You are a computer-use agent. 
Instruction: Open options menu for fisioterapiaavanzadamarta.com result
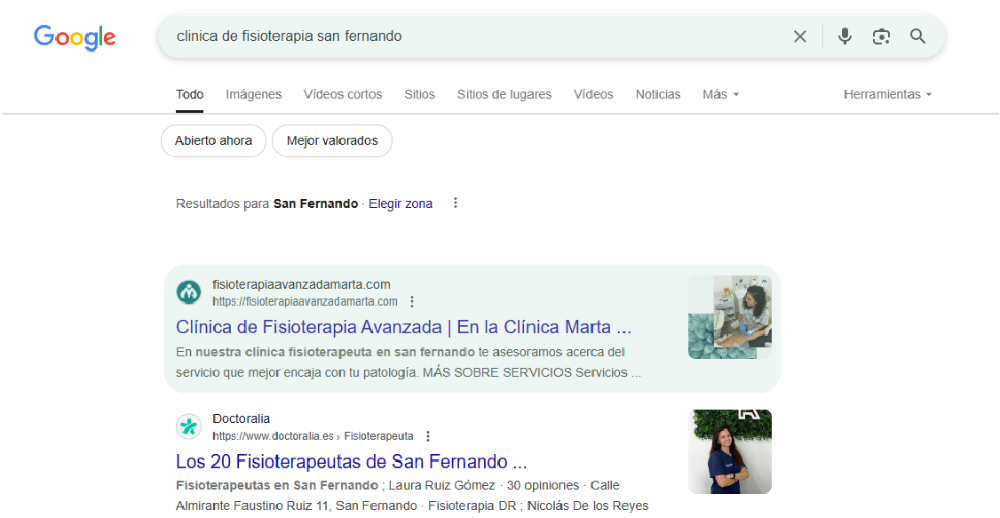(412, 301)
